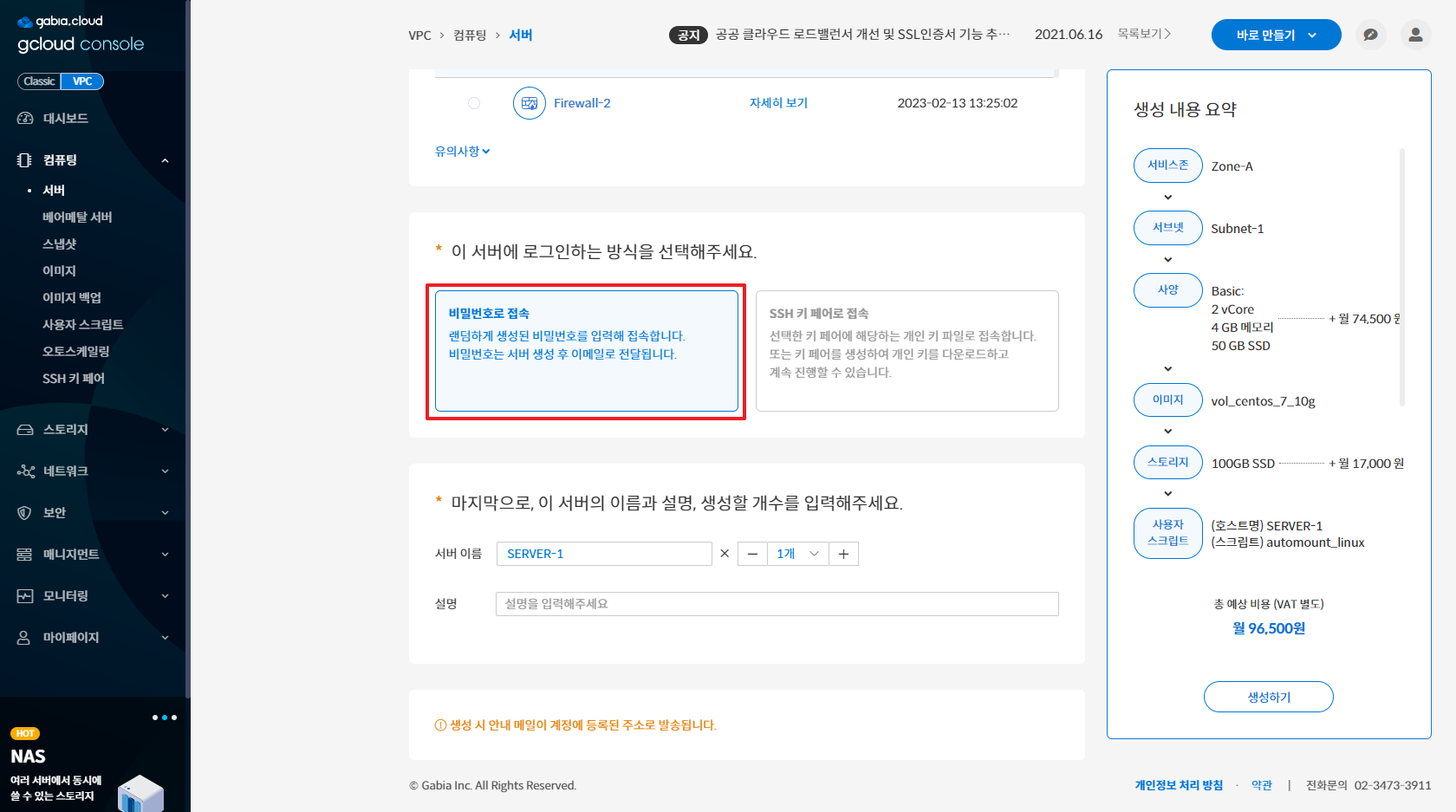
Task: Expand the 모니터링 menu section
Action: (165, 596)
